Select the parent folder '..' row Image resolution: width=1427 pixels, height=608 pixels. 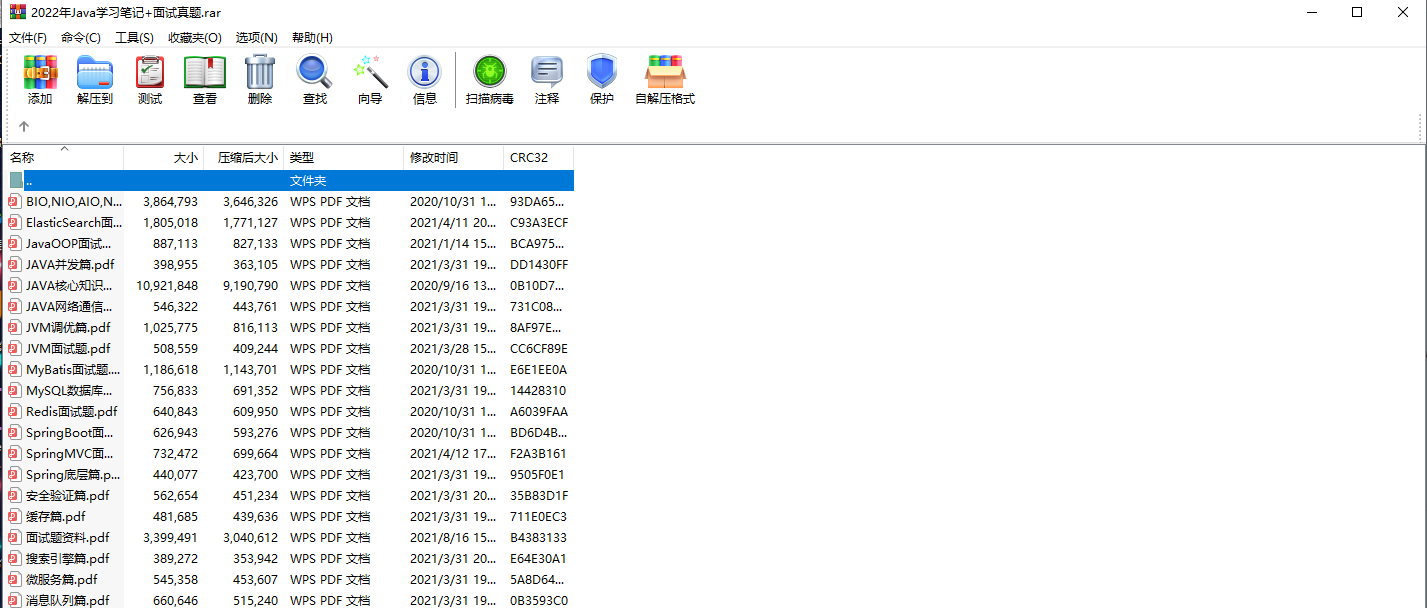[289, 180]
